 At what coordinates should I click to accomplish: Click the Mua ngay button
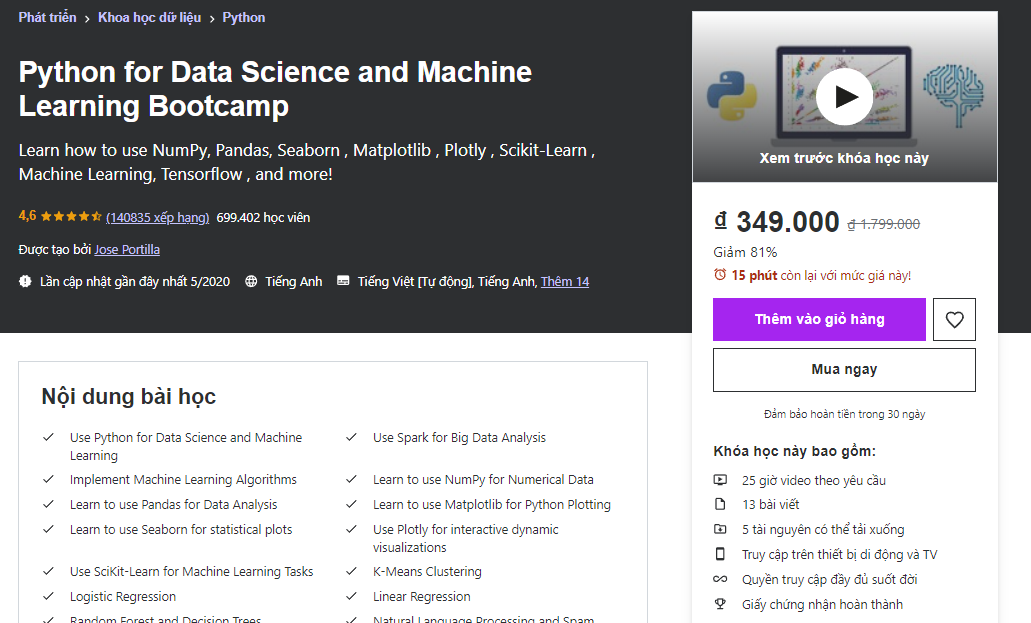click(x=843, y=370)
